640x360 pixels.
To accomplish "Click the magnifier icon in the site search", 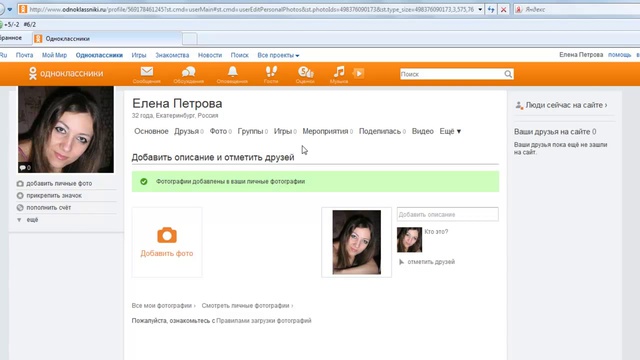I will (x=508, y=74).
